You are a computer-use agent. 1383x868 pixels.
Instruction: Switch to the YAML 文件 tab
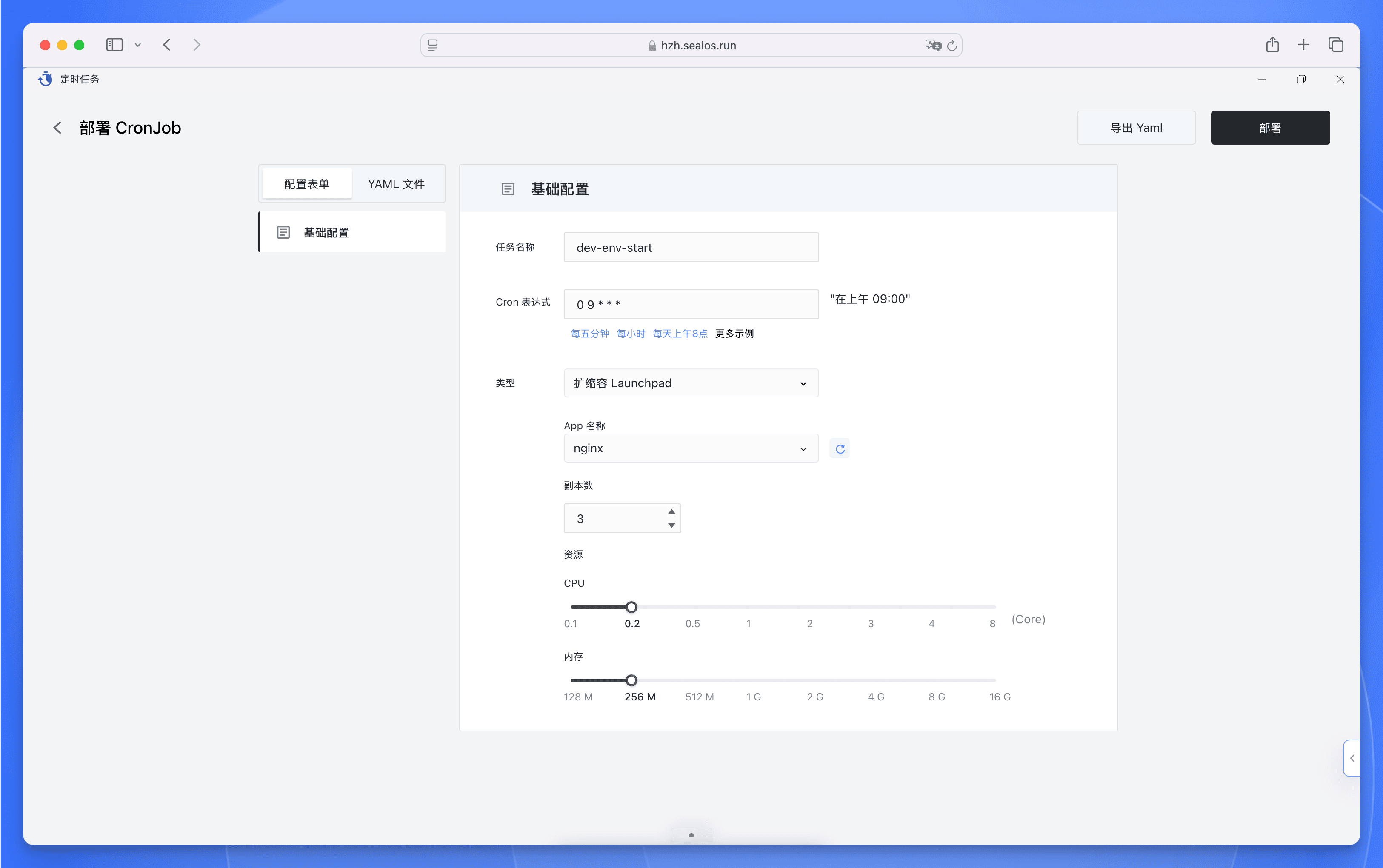pyautogui.click(x=396, y=184)
